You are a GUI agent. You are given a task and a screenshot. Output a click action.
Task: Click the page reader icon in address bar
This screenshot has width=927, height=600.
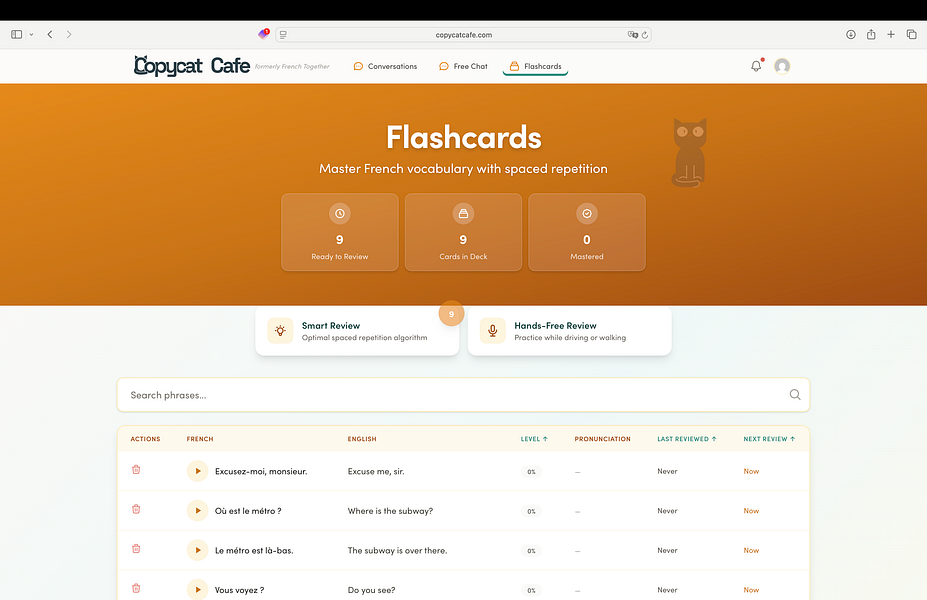pyautogui.click(x=283, y=35)
